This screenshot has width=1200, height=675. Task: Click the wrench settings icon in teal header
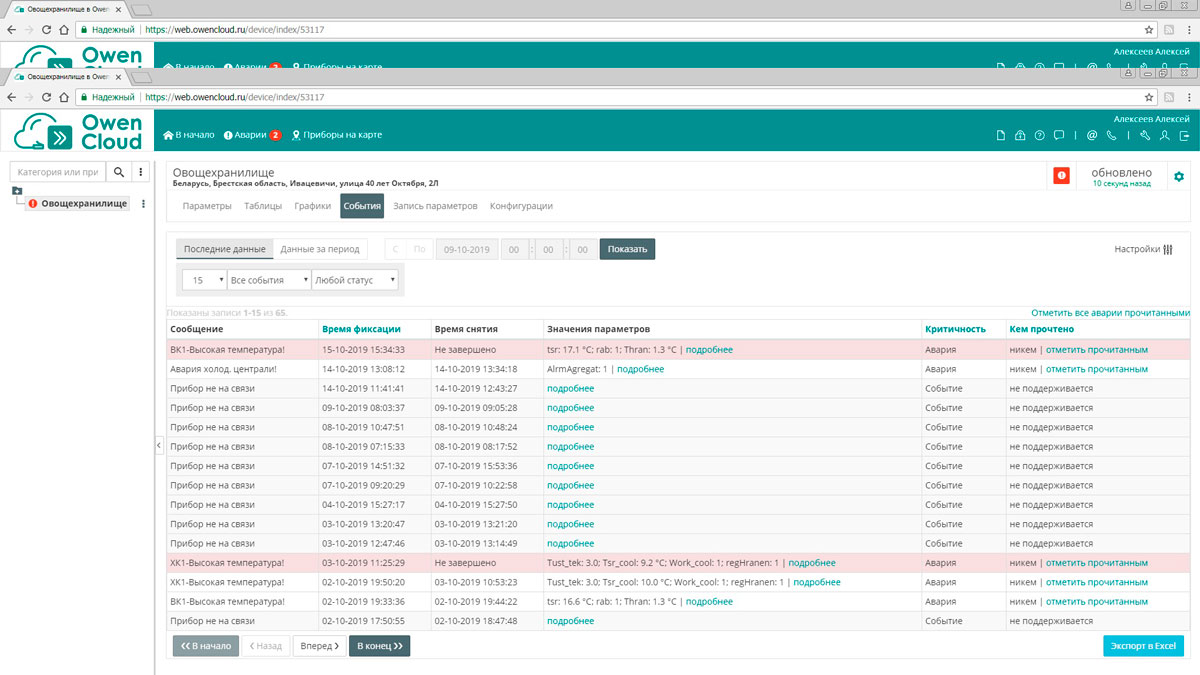1144,135
